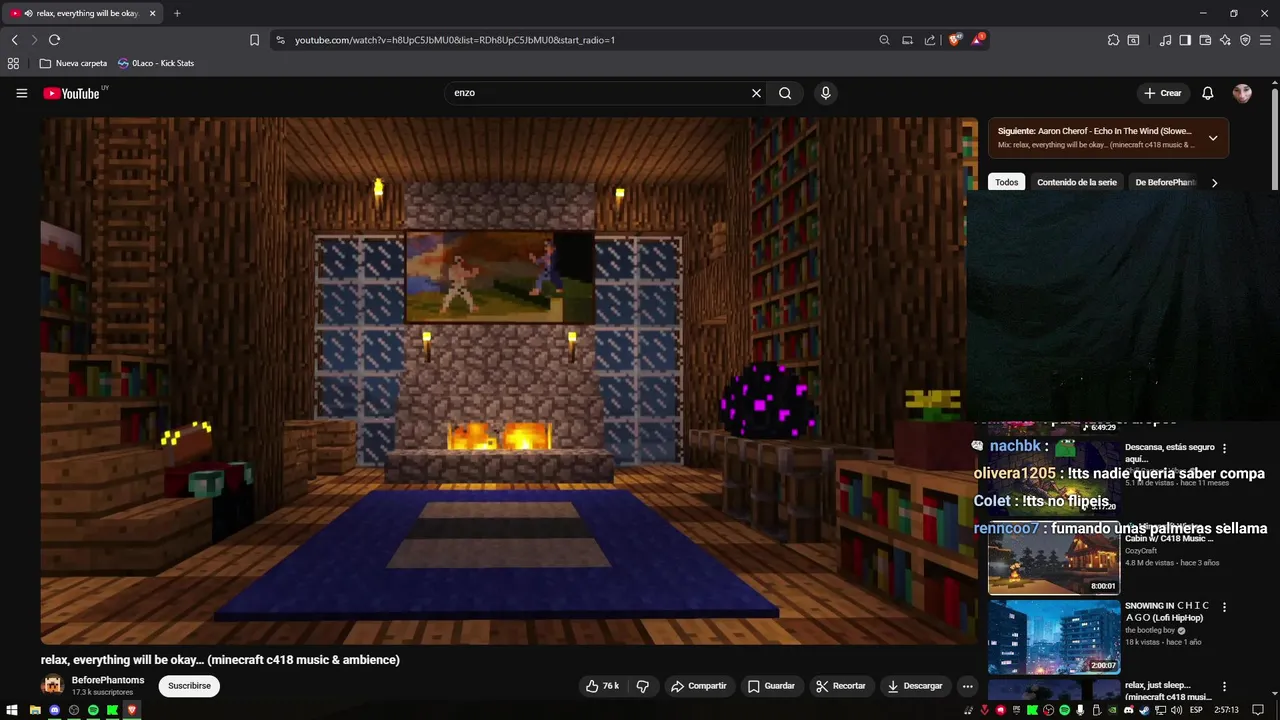Start voice search with the microphone
Screen dimensions: 1280x720
coord(825,93)
